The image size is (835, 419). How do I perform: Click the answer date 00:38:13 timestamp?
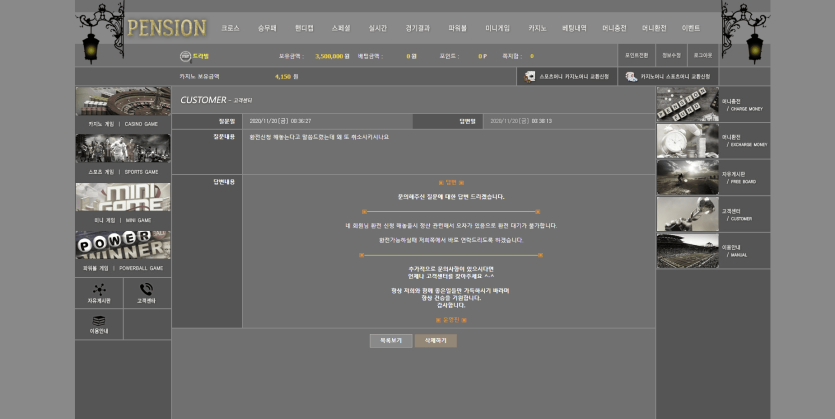coord(521,121)
